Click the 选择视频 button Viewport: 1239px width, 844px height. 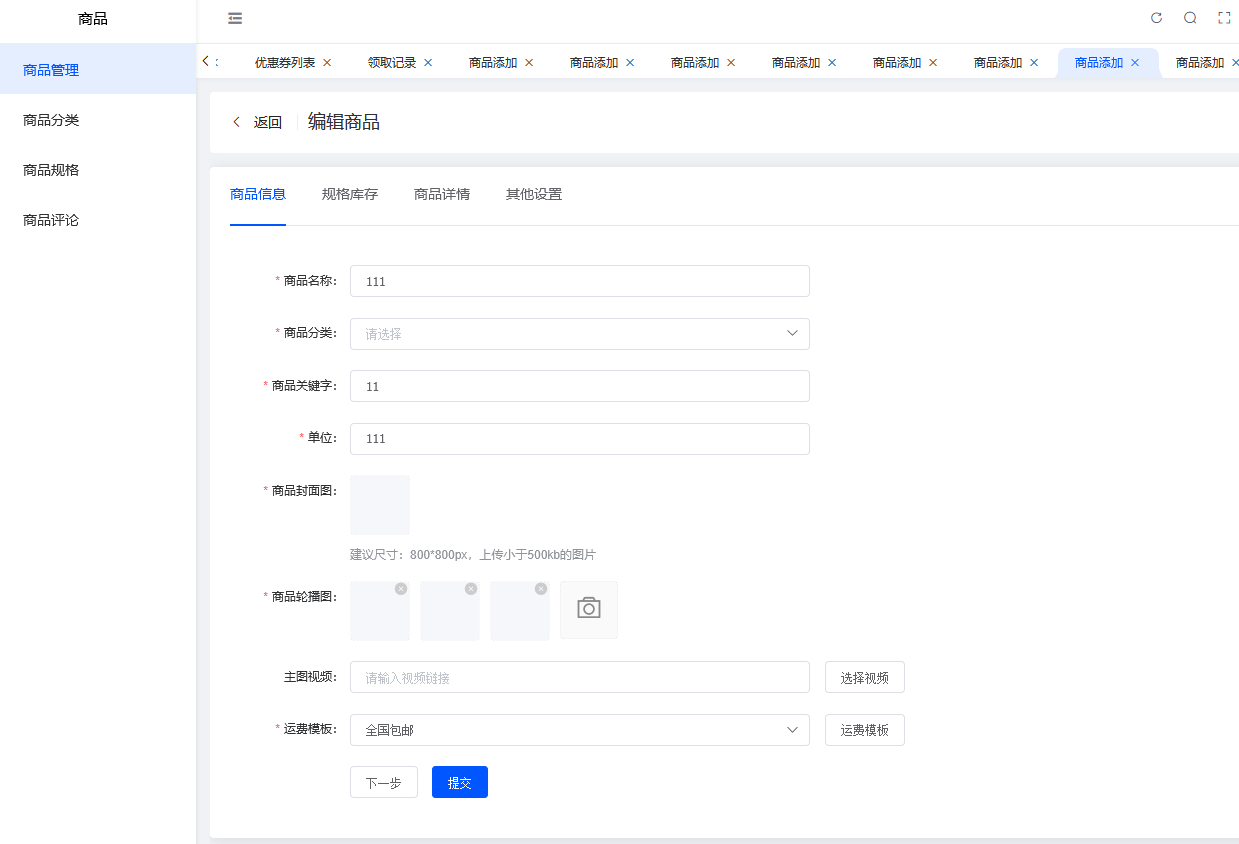(865, 677)
